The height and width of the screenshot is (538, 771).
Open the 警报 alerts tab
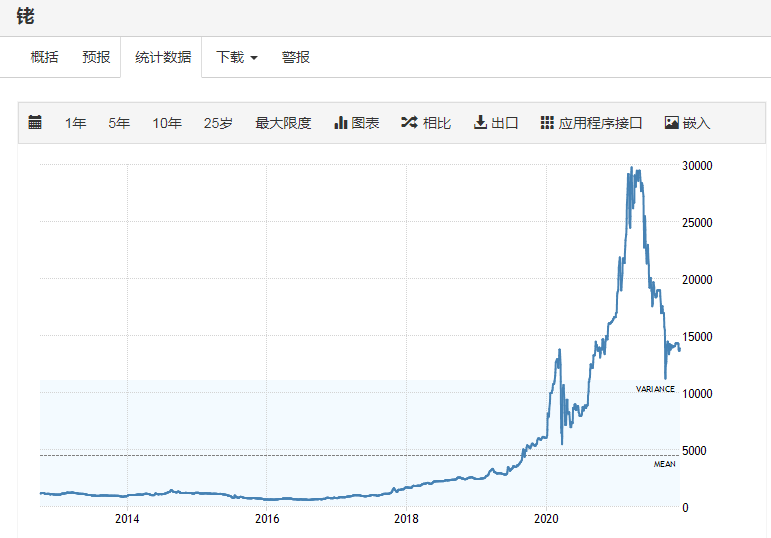pos(296,58)
